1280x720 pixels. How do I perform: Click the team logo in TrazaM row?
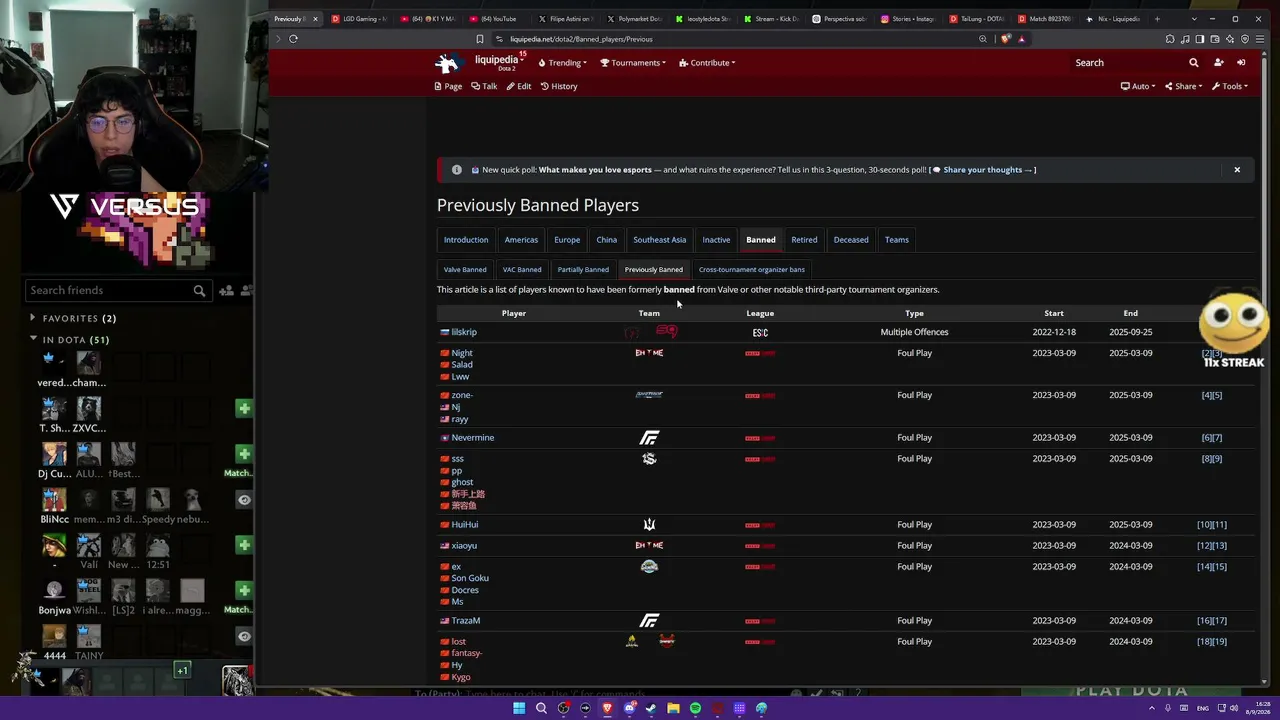click(x=649, y=621)
